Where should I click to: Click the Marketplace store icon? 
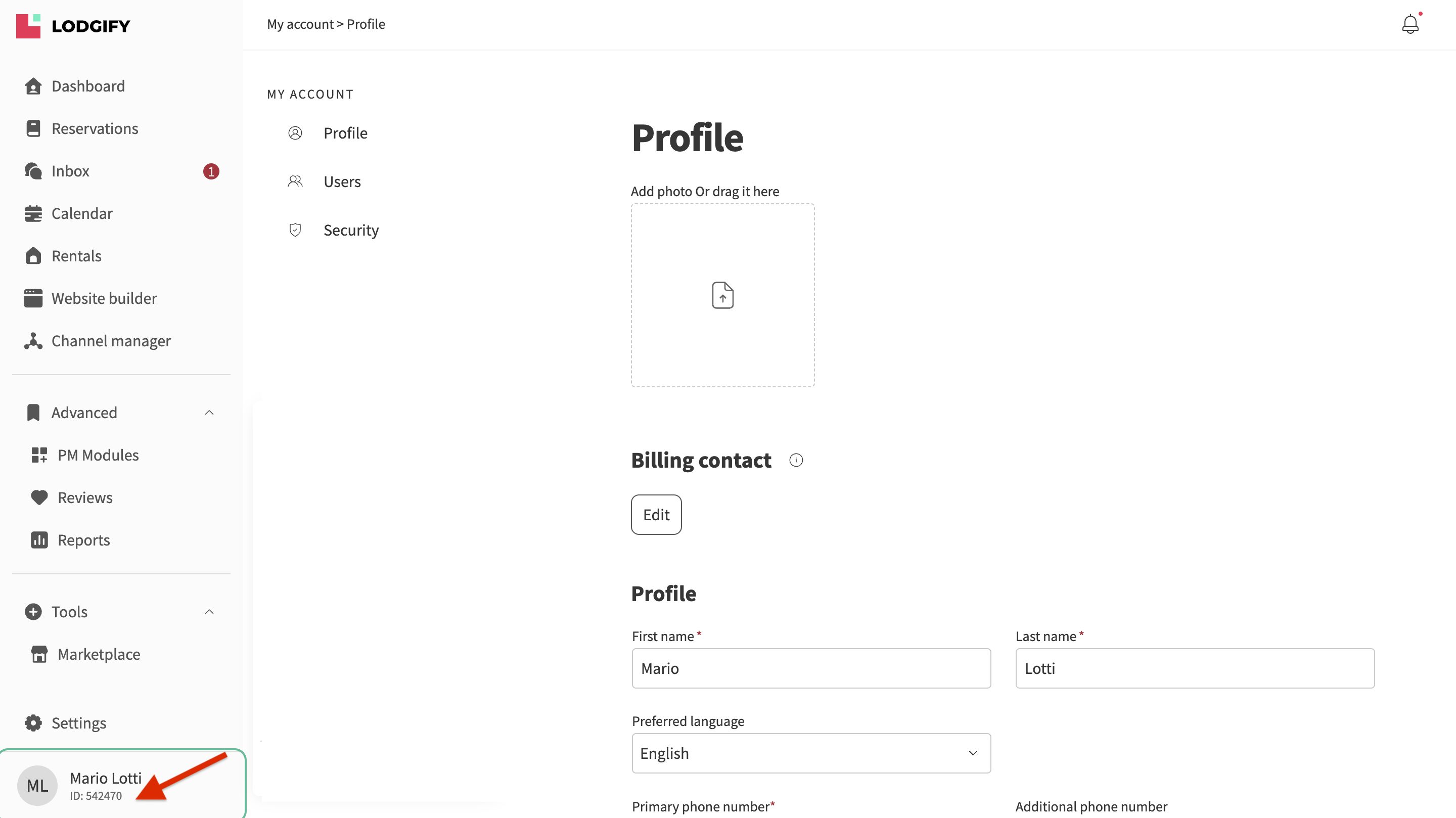pyautogui.click(x=39, y=654)
